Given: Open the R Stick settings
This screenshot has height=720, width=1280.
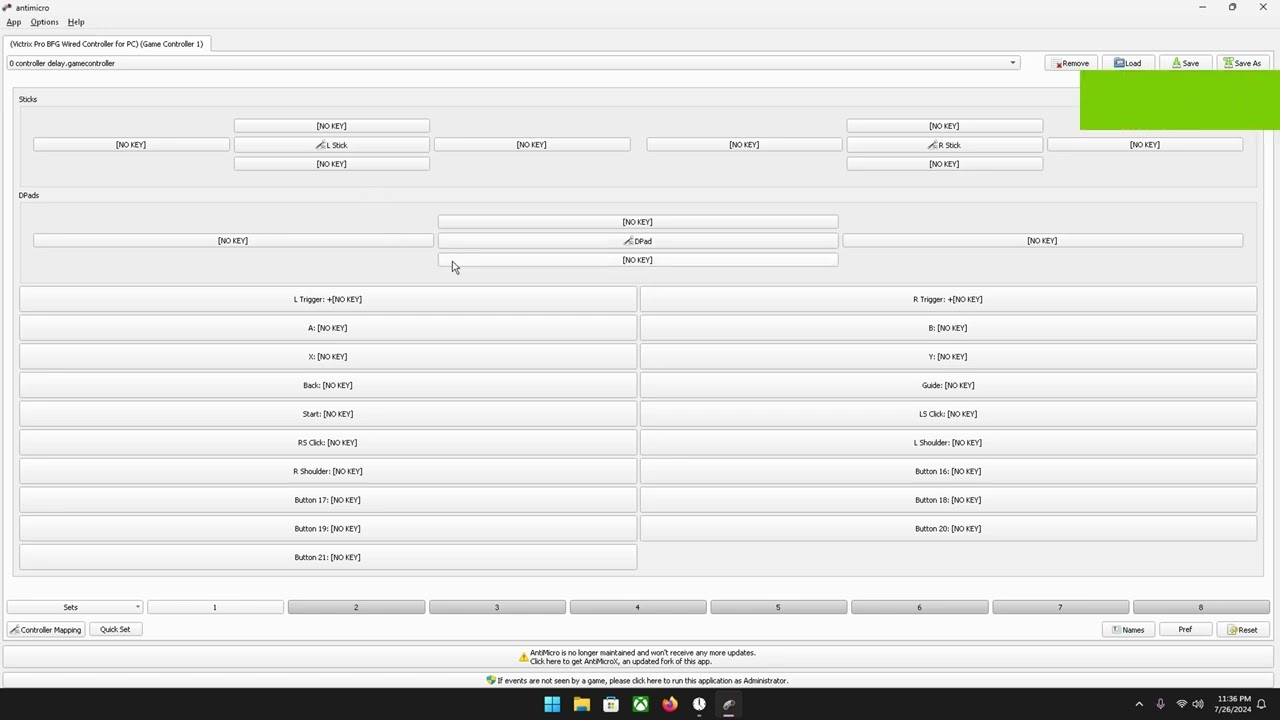Looking at the screenshot, I should click(945, 145).
